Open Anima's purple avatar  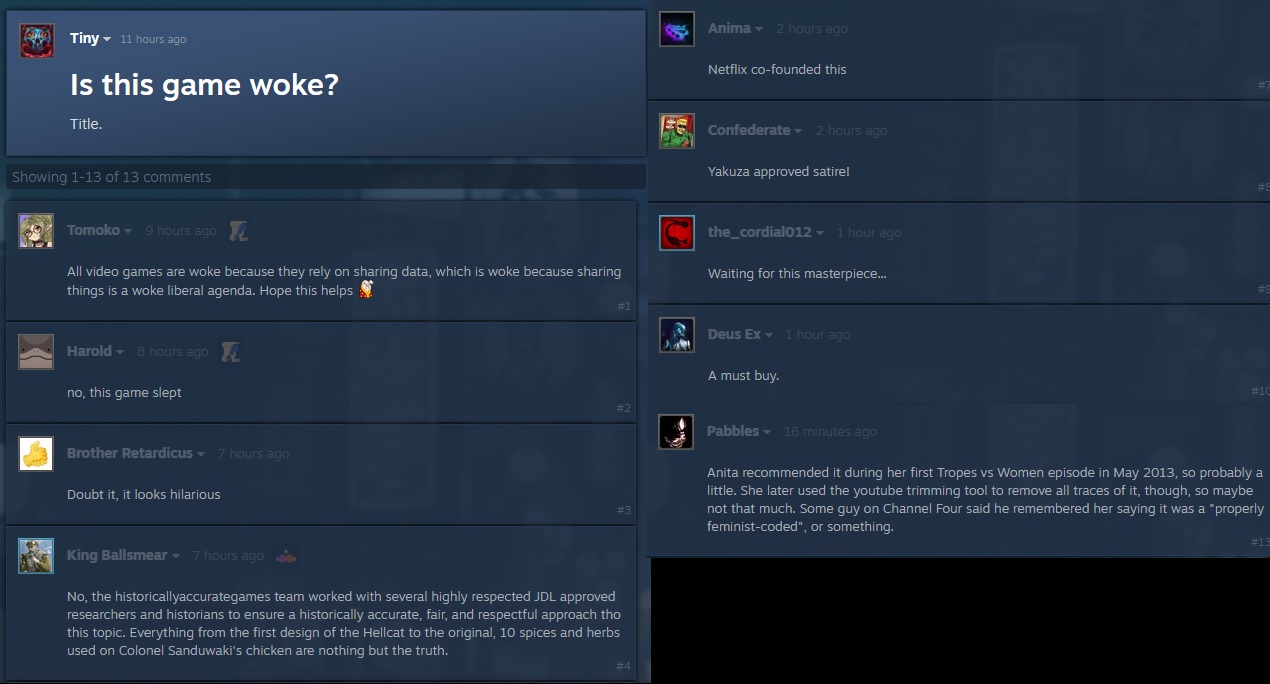pyautogui.click(x=677, y=29)
